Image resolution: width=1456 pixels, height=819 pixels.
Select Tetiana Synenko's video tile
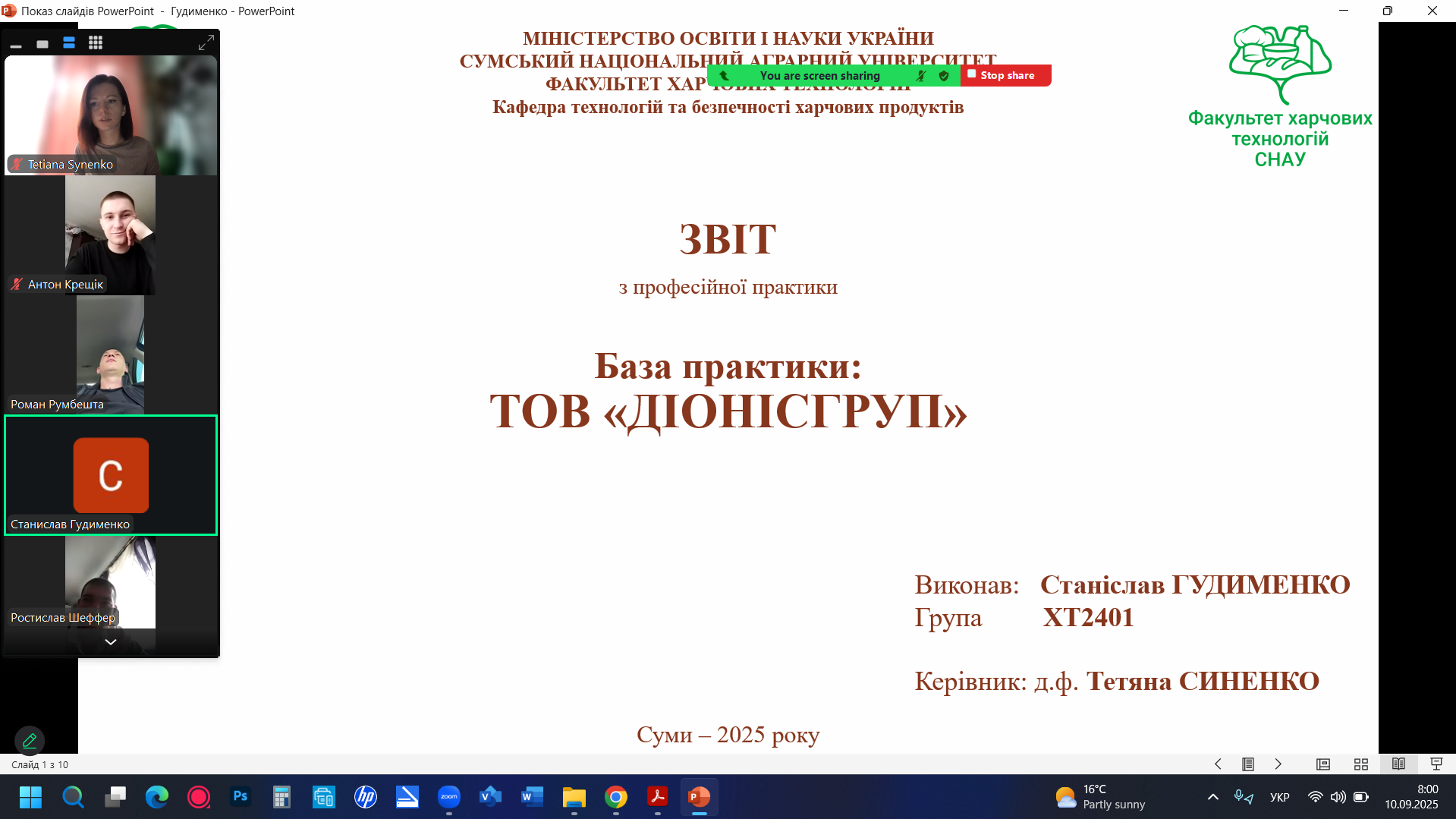(111, 115)
